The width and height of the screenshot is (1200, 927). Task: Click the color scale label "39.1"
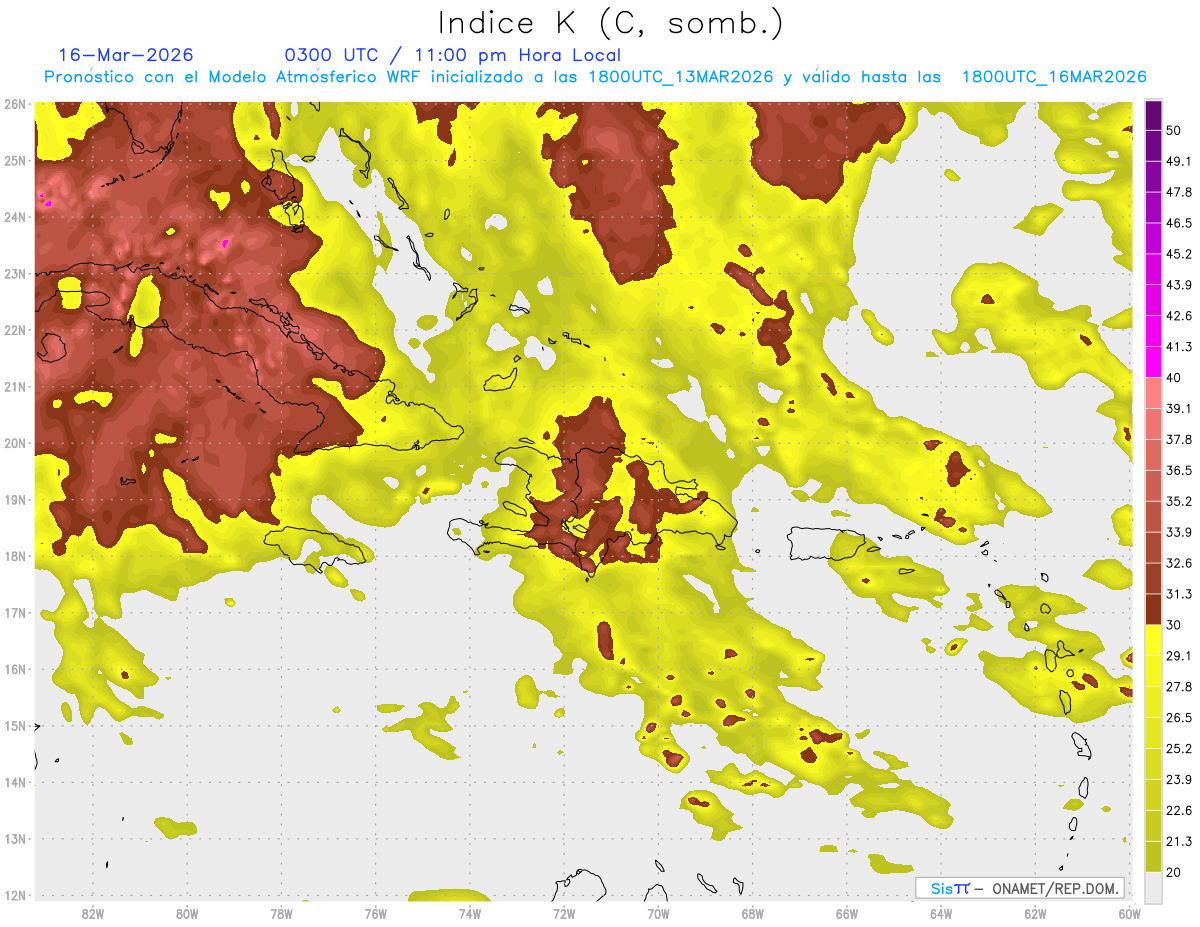[1178, 408]
